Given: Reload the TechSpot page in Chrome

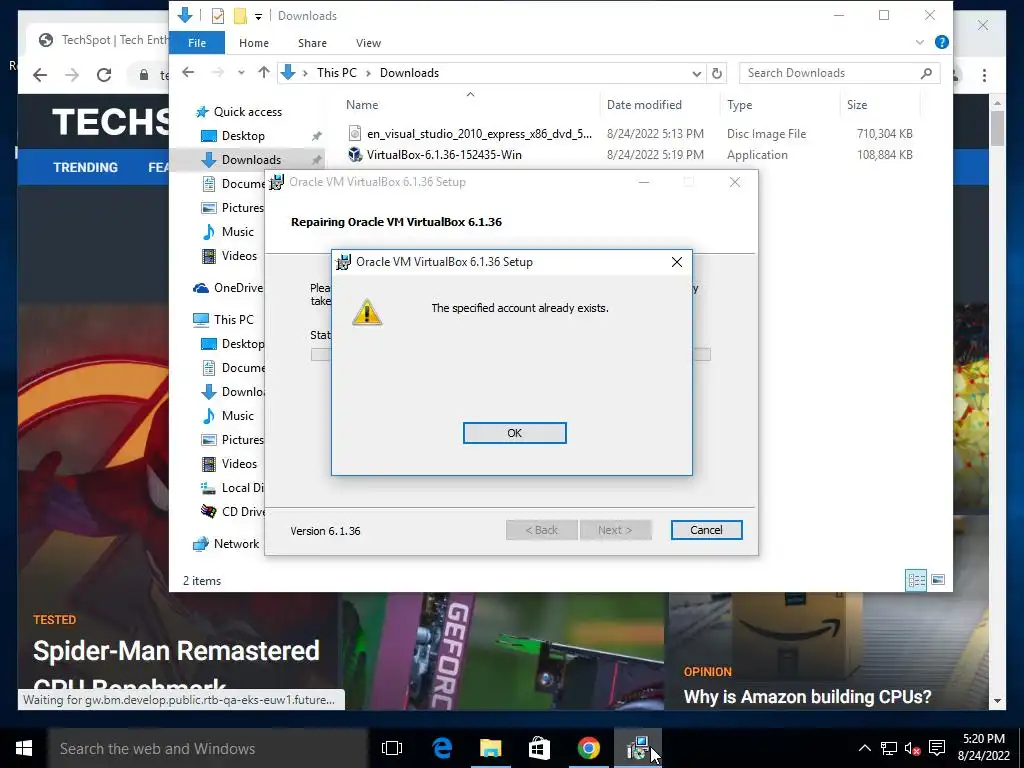Looking at the screenshot, I should pos(104,75).
